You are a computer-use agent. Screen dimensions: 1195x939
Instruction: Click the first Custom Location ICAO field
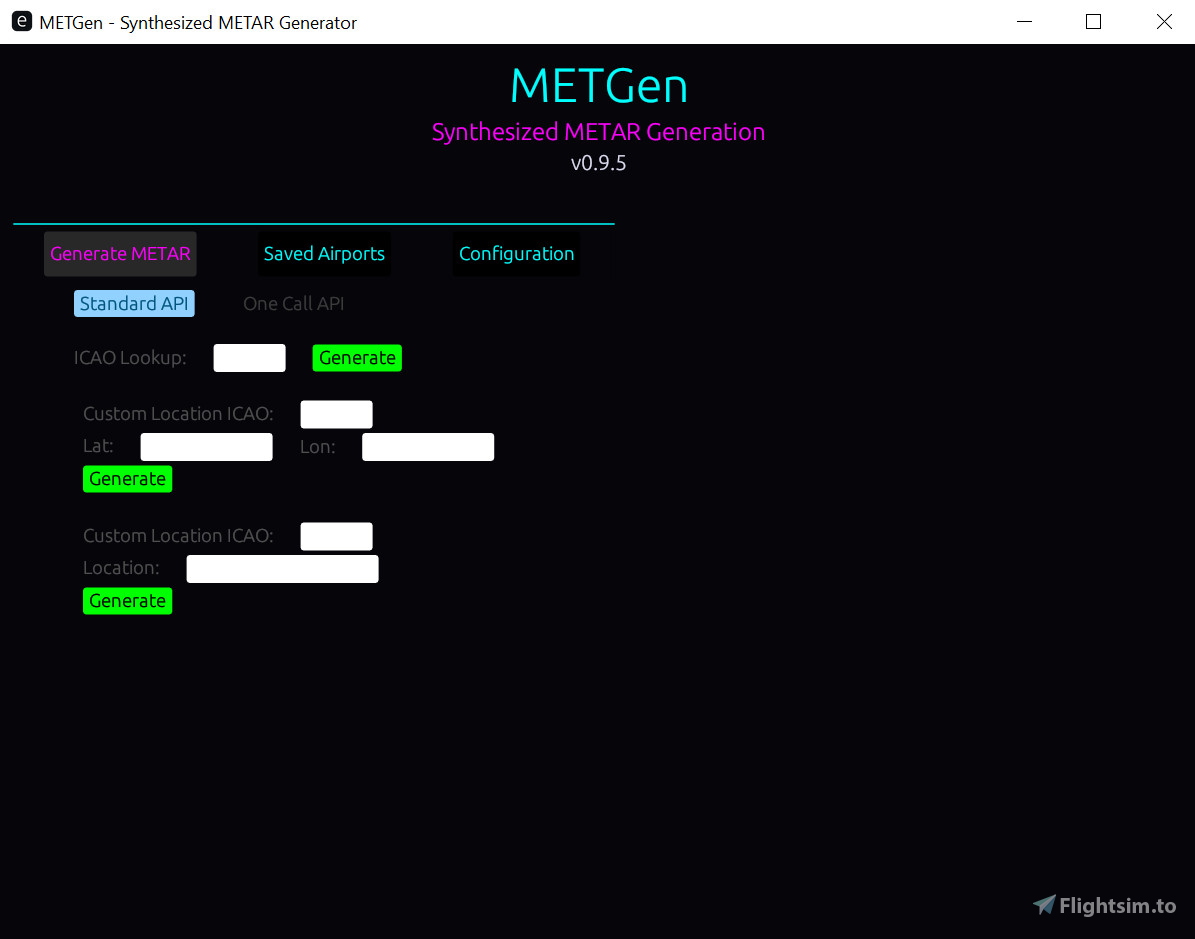tap(336, 413)
